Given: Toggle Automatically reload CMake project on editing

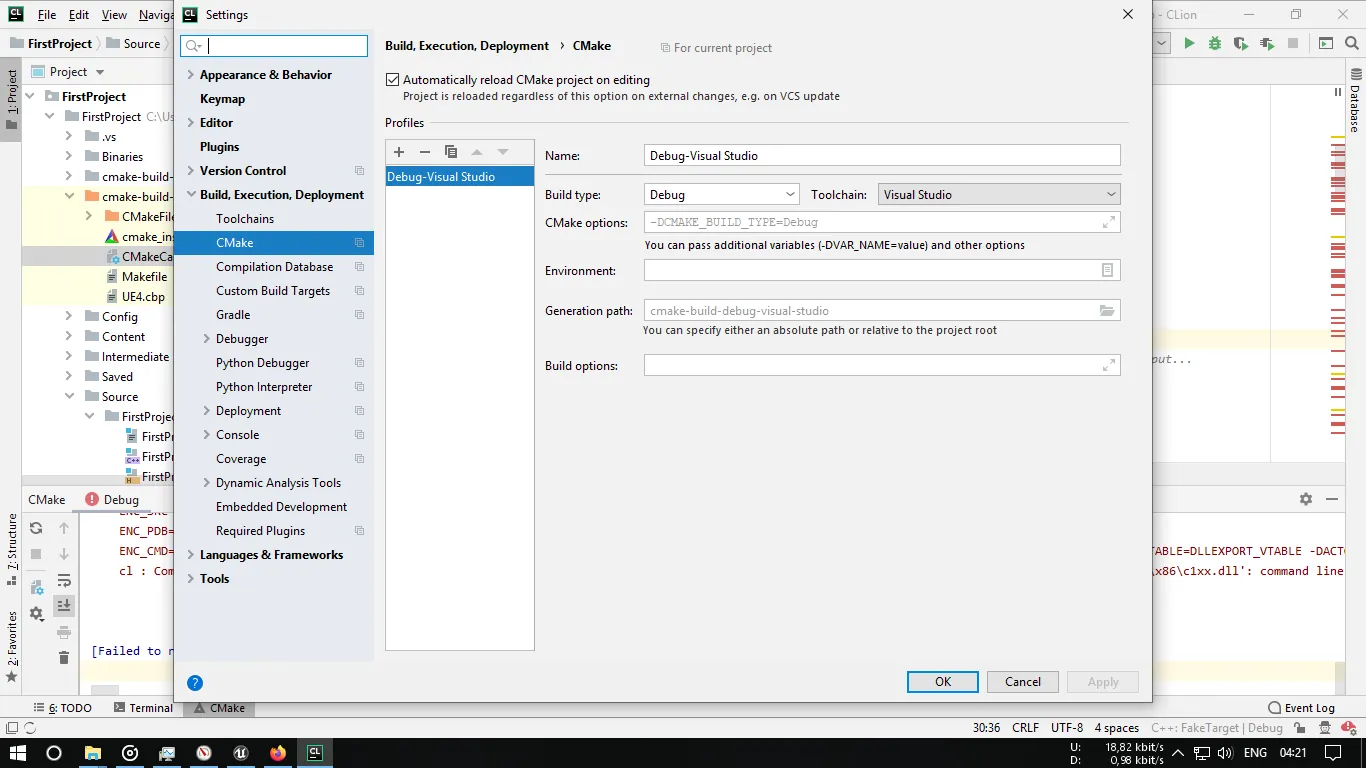Looking at the screenshot, I should [393, 80].
